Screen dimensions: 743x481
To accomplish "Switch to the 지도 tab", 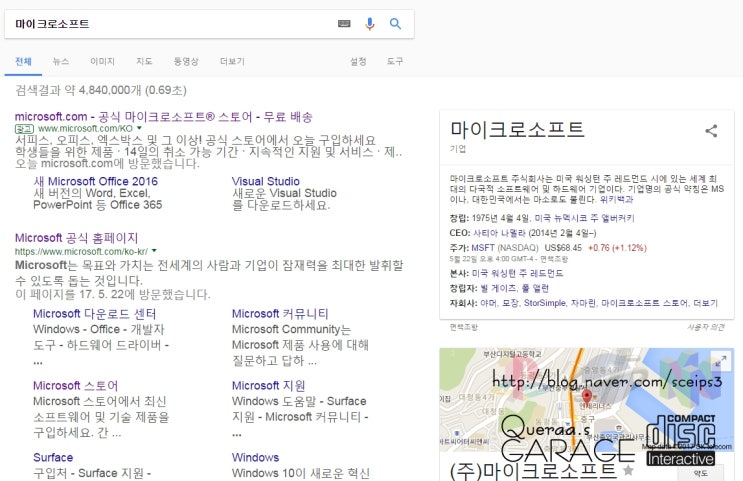I will tap(144, 62).
